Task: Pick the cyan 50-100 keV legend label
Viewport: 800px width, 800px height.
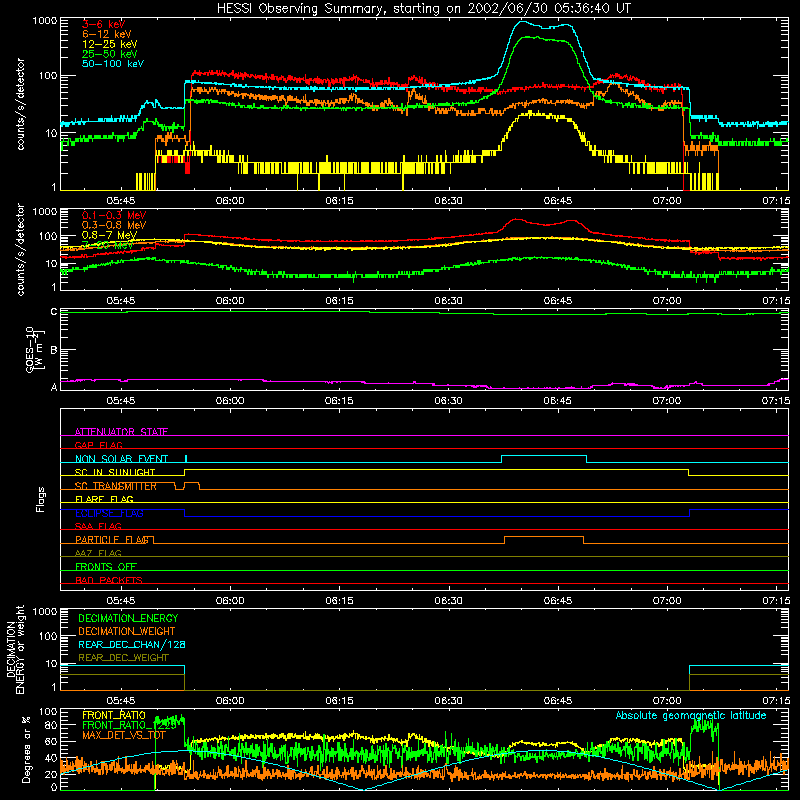Action: [112, 64]
